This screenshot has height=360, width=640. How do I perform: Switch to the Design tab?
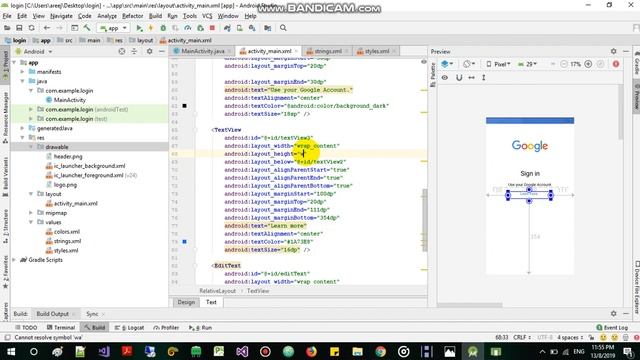[x=186, y=302]
